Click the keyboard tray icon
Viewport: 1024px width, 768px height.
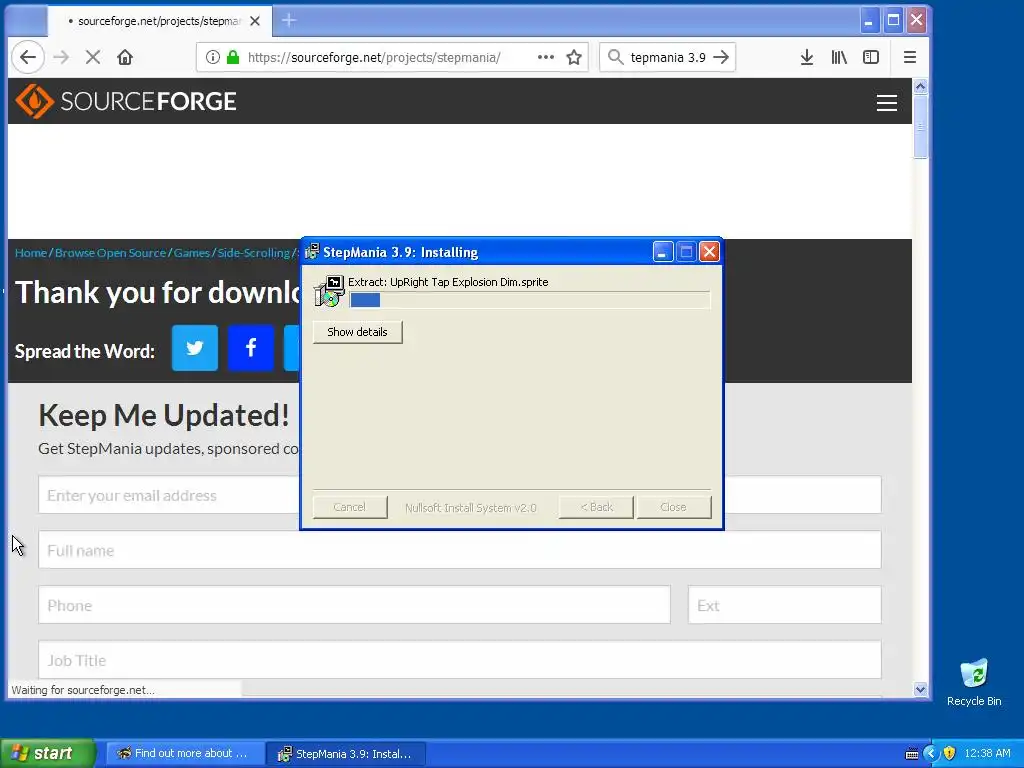[912, 754]
